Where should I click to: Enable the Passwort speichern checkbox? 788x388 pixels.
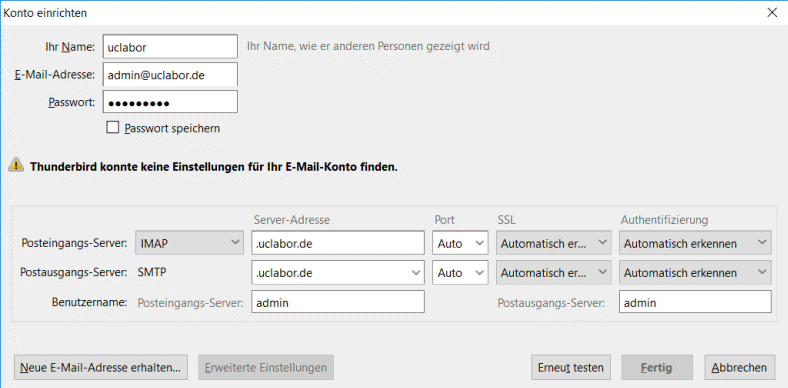click(x=112, y=127)
